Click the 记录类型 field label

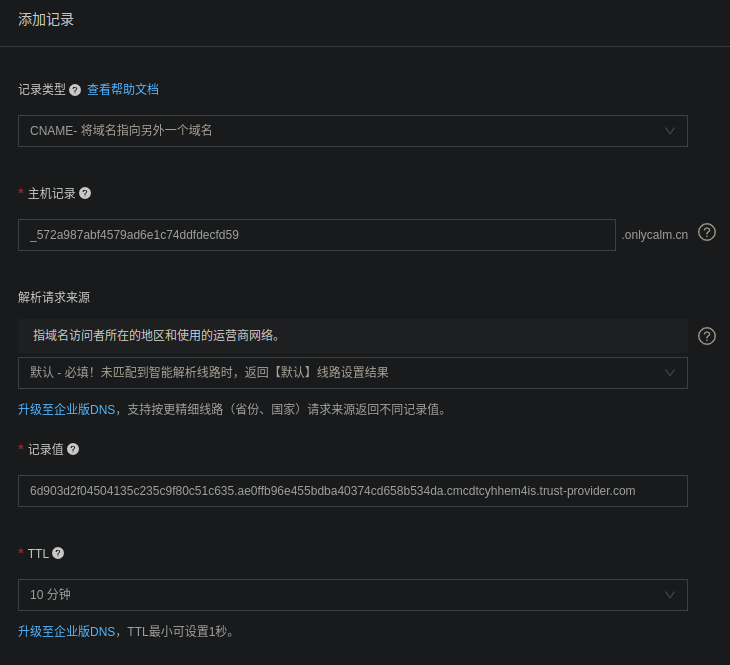[x=42, y=90]
